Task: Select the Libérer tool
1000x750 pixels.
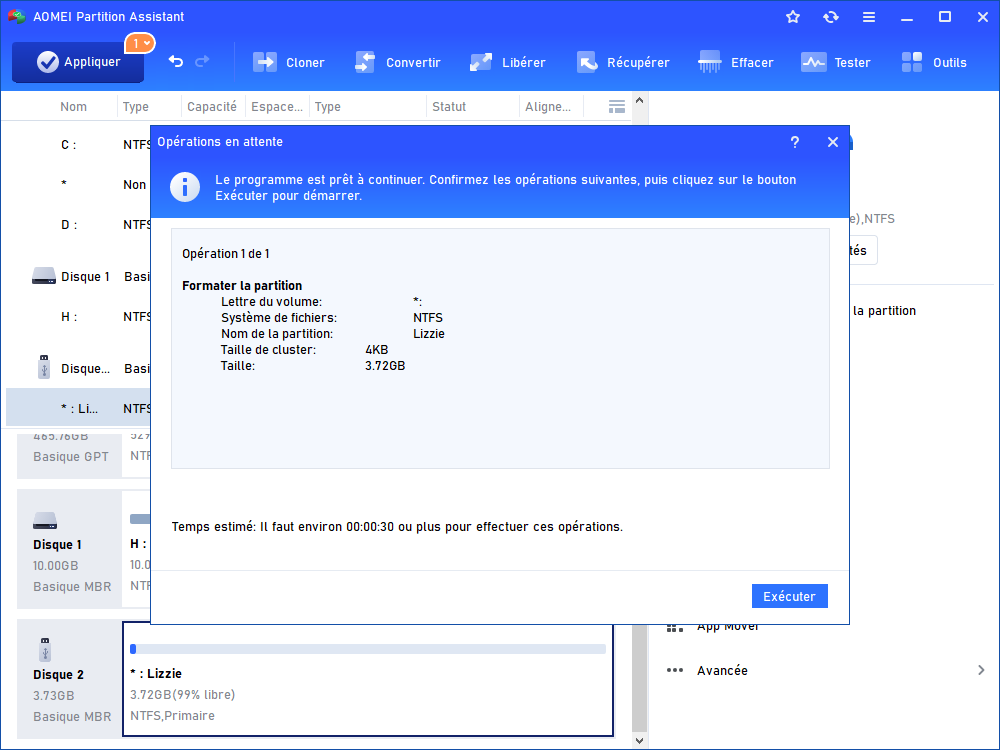Action: (x=507, y=61)
